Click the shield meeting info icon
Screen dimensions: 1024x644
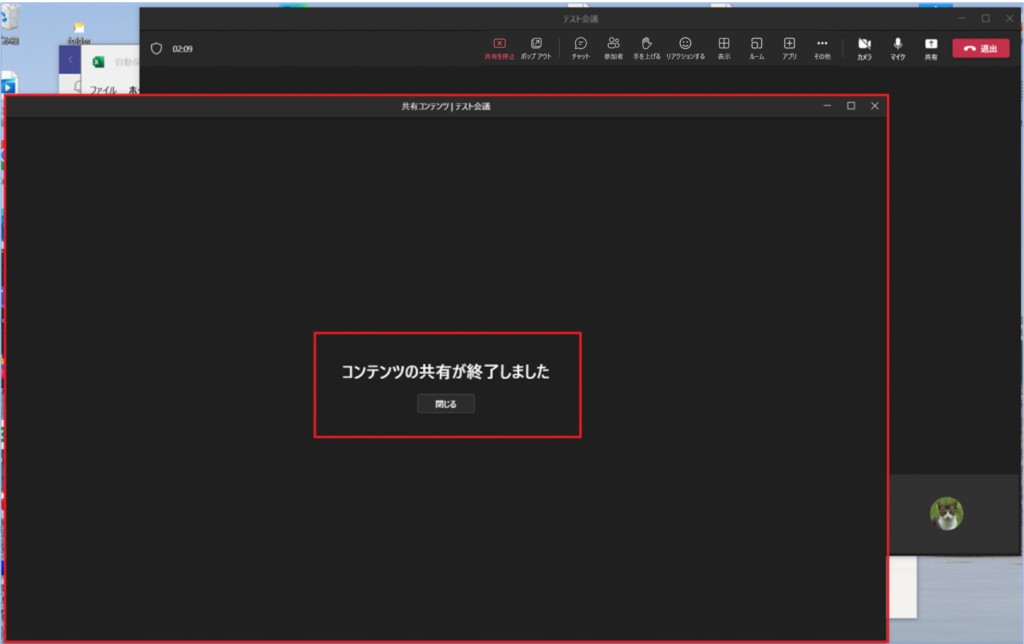[156, 48]
